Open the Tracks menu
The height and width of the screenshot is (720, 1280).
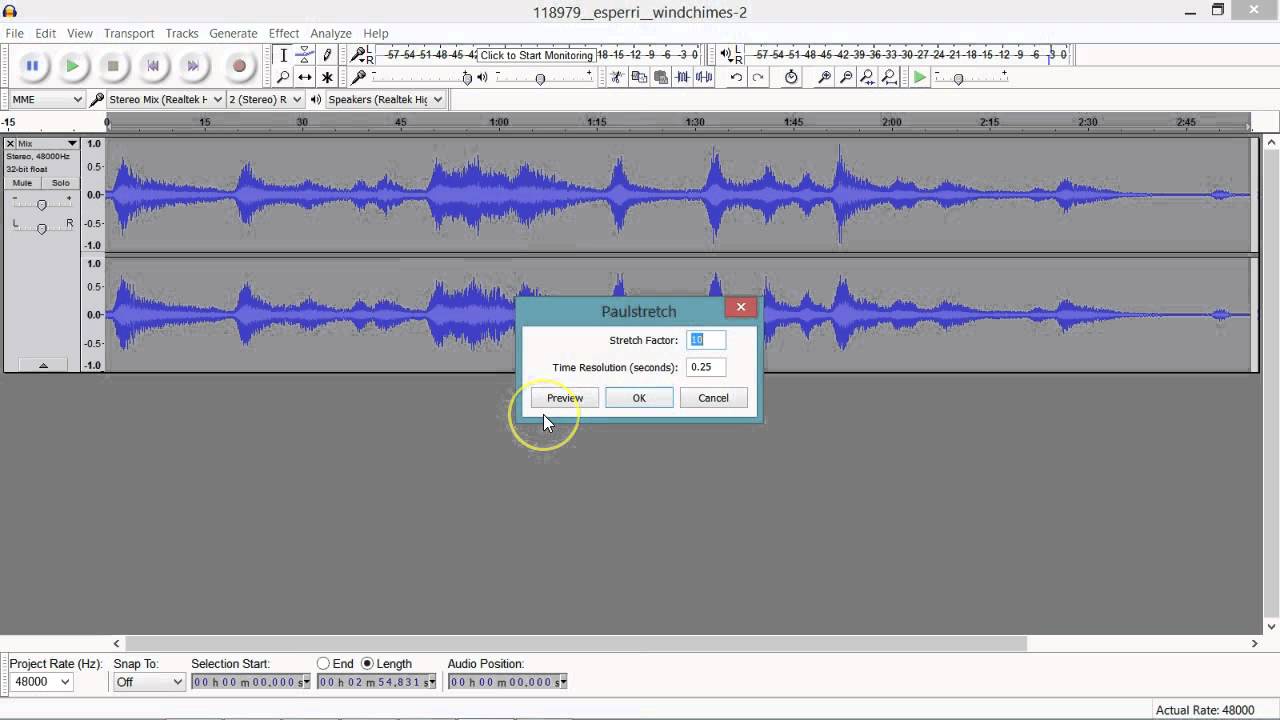coord(181,33)
